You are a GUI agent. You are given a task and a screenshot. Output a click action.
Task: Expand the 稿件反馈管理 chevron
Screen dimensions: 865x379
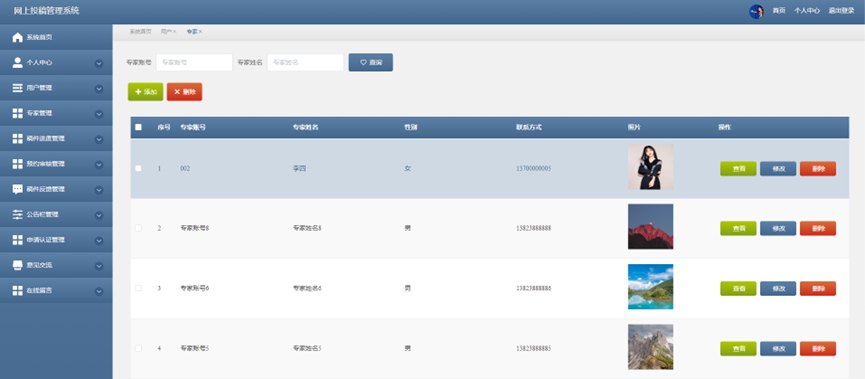pos(99,190)
